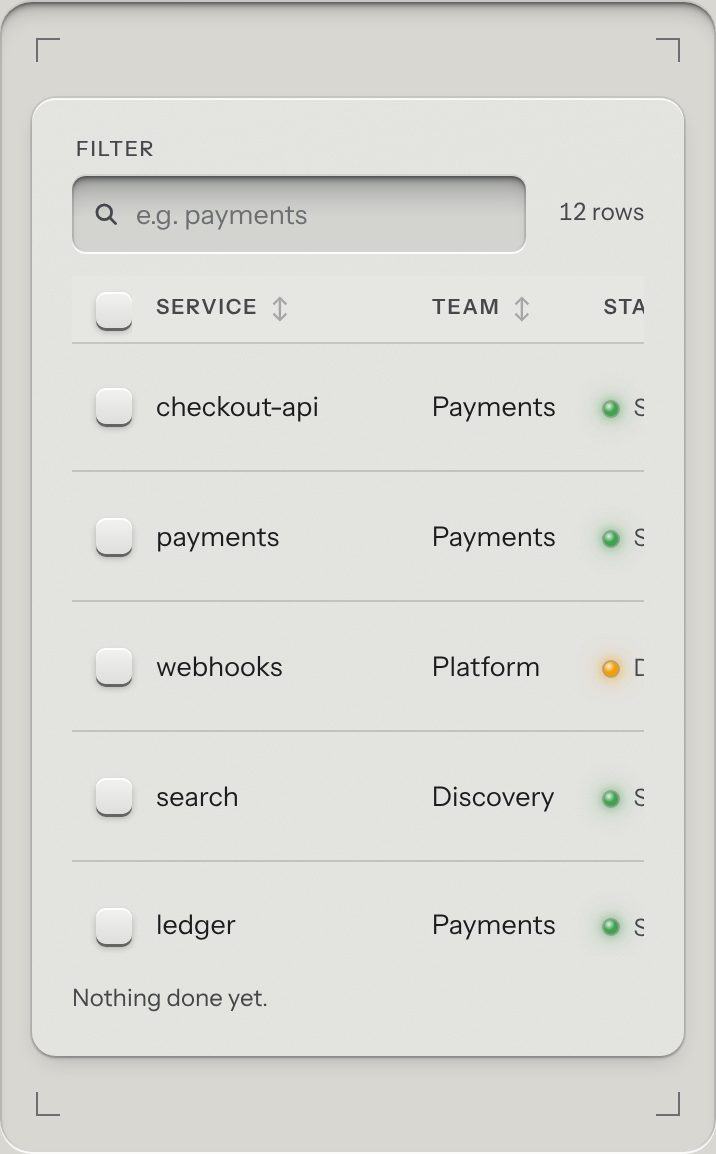
Task: Focus the filter text input field
Action: (x=299, y=215)
